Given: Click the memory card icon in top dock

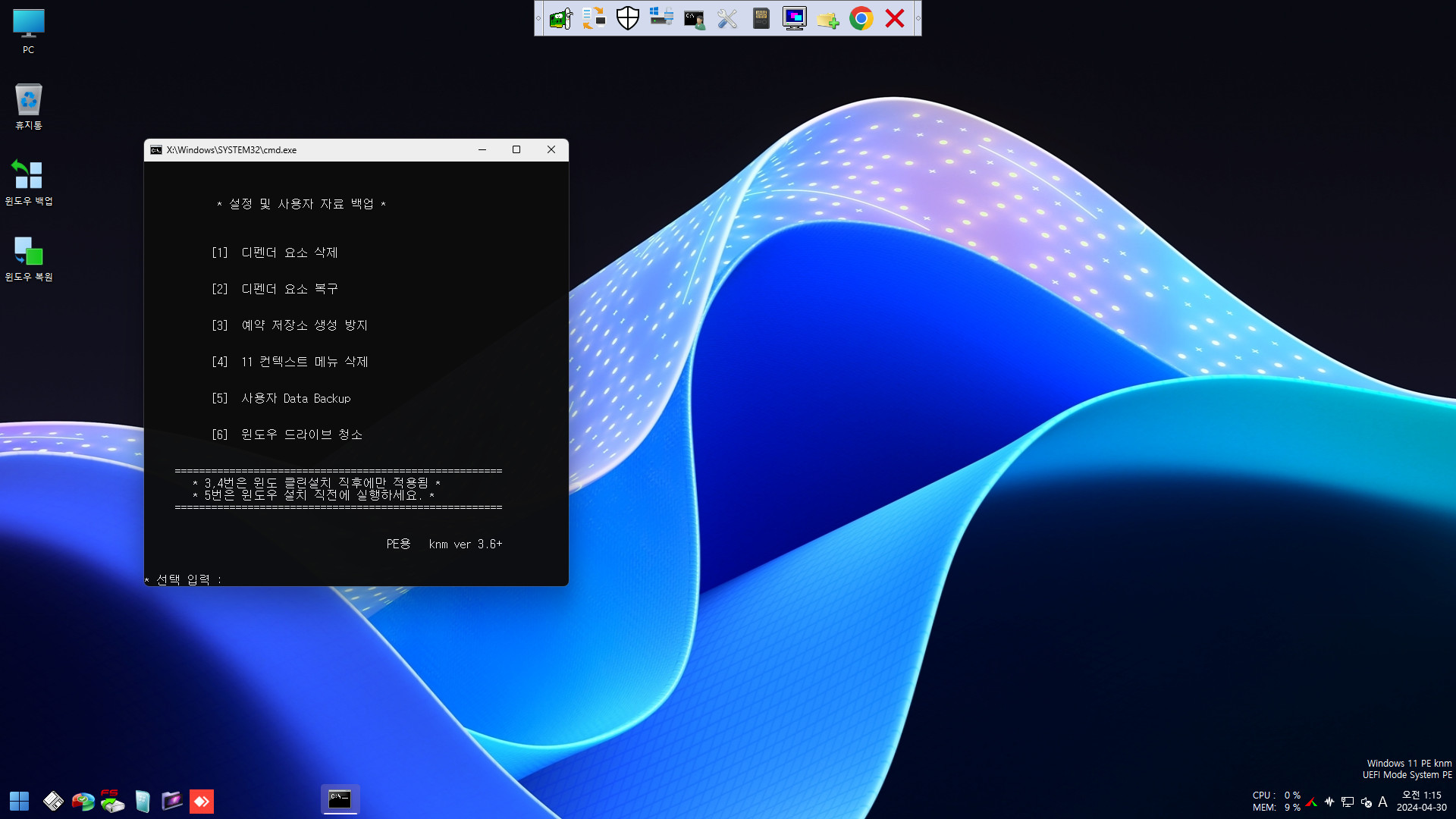Looking at the screenshot, I should point(761,18).
